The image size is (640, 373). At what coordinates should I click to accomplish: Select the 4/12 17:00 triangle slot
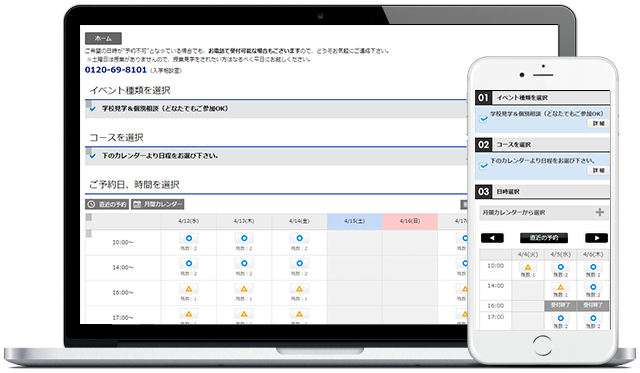pyautogui.click(x=189, y=314)
